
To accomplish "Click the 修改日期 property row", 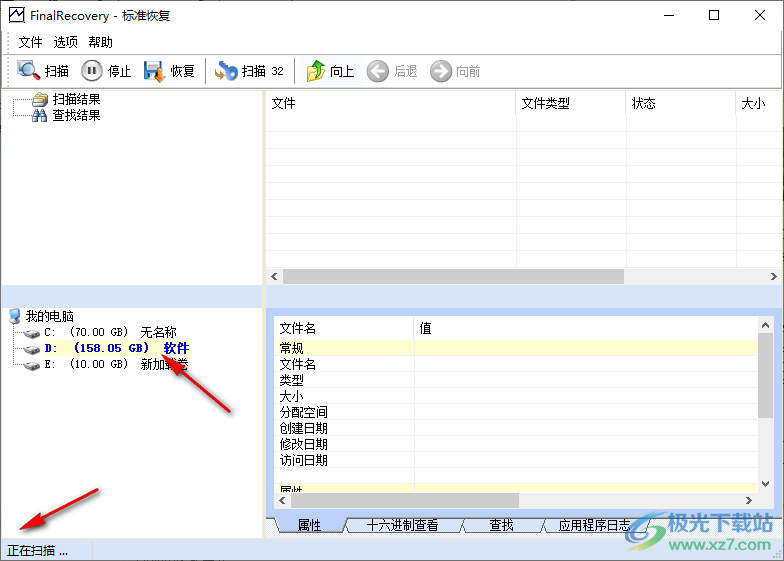I will (x=516, y=444).
